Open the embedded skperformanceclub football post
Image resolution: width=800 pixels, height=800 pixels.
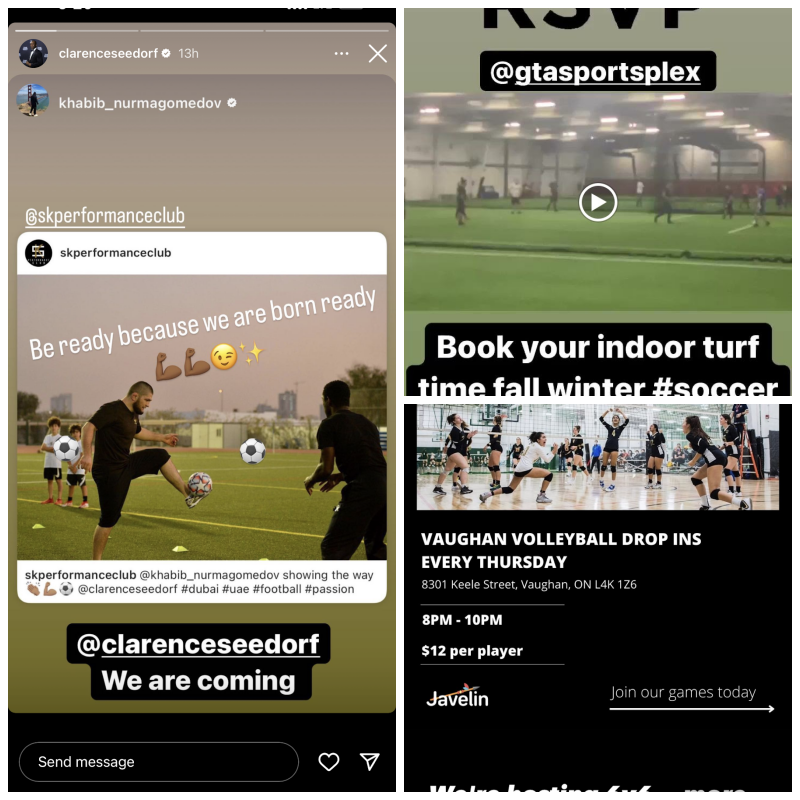pos(202,417)
